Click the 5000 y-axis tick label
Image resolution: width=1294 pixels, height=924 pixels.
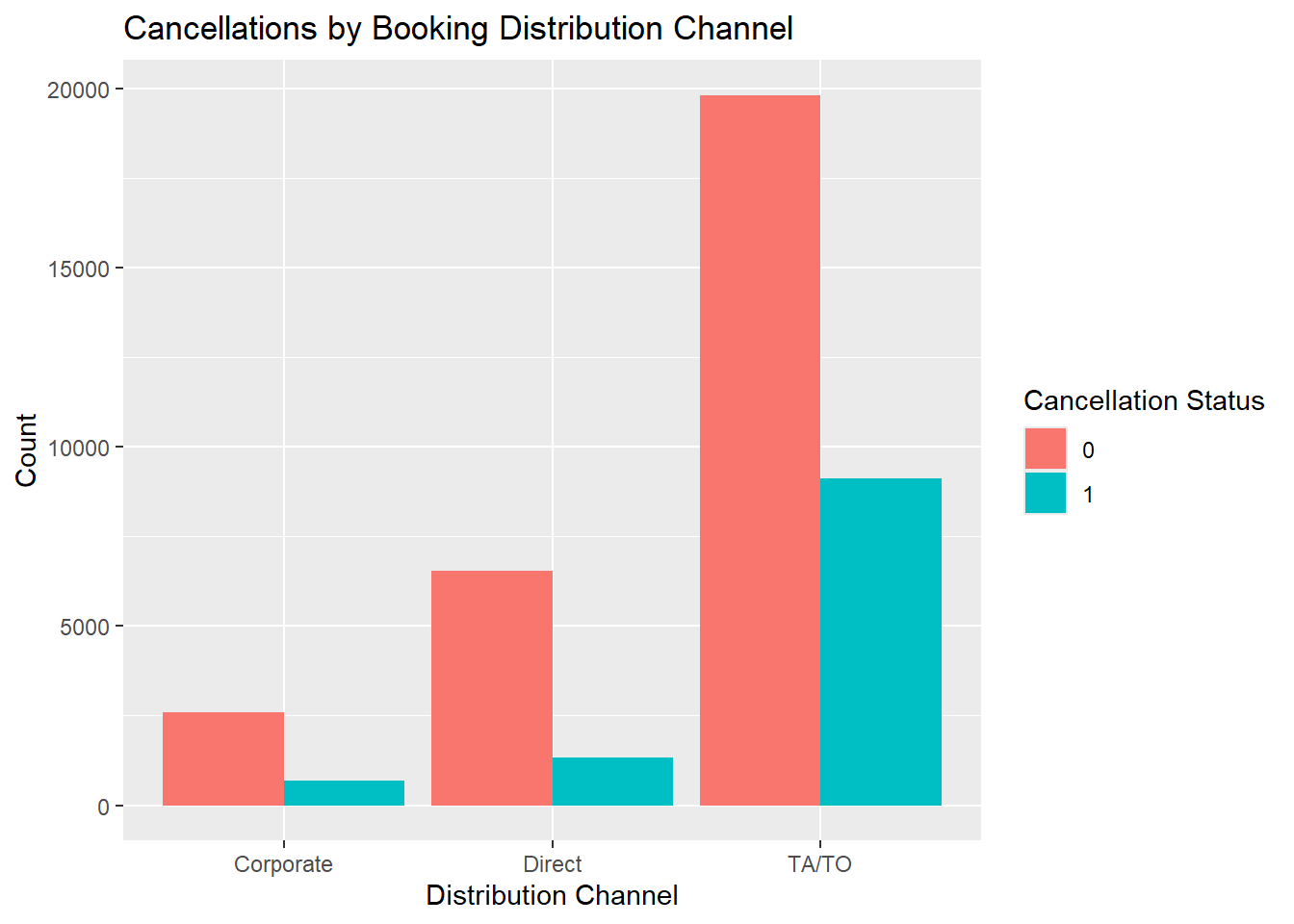coord(84,628)
